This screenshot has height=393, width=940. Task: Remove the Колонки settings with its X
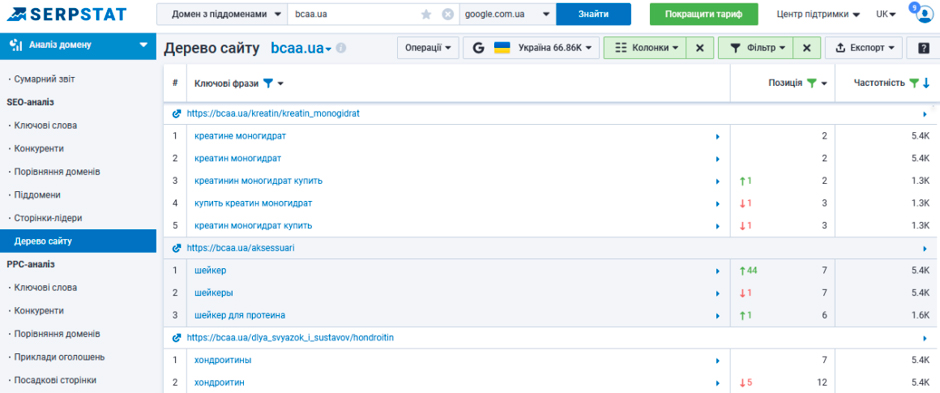pos(700,48)
